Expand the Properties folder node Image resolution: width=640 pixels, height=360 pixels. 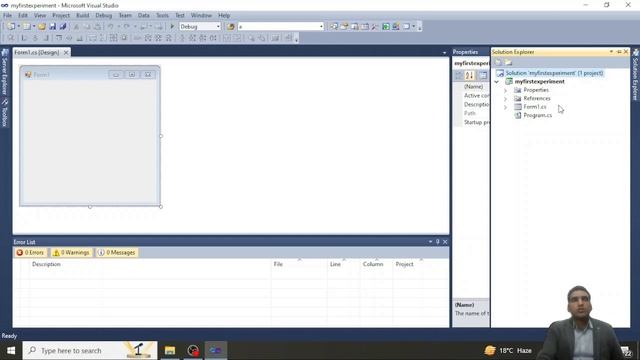click(x=505, y=90)
